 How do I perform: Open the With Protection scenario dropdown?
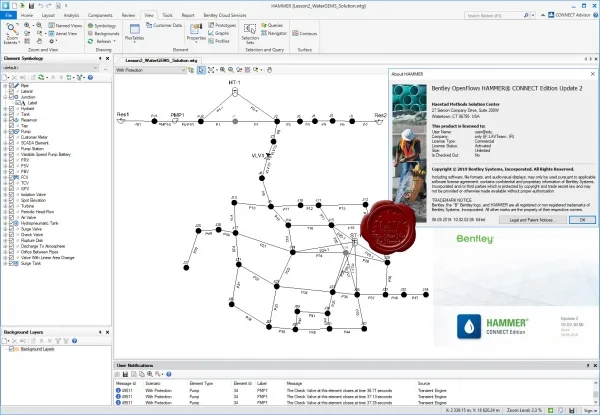[x=151, y=70]
